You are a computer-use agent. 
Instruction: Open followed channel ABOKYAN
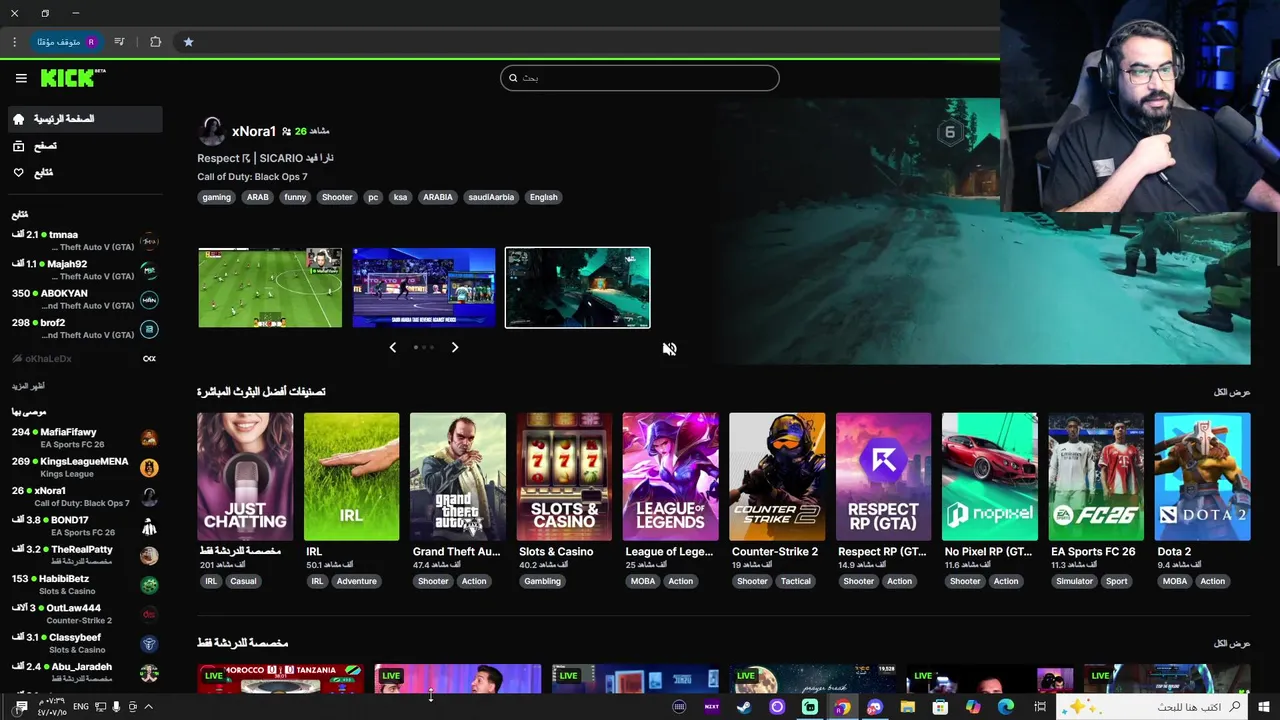tap(84, 299)
